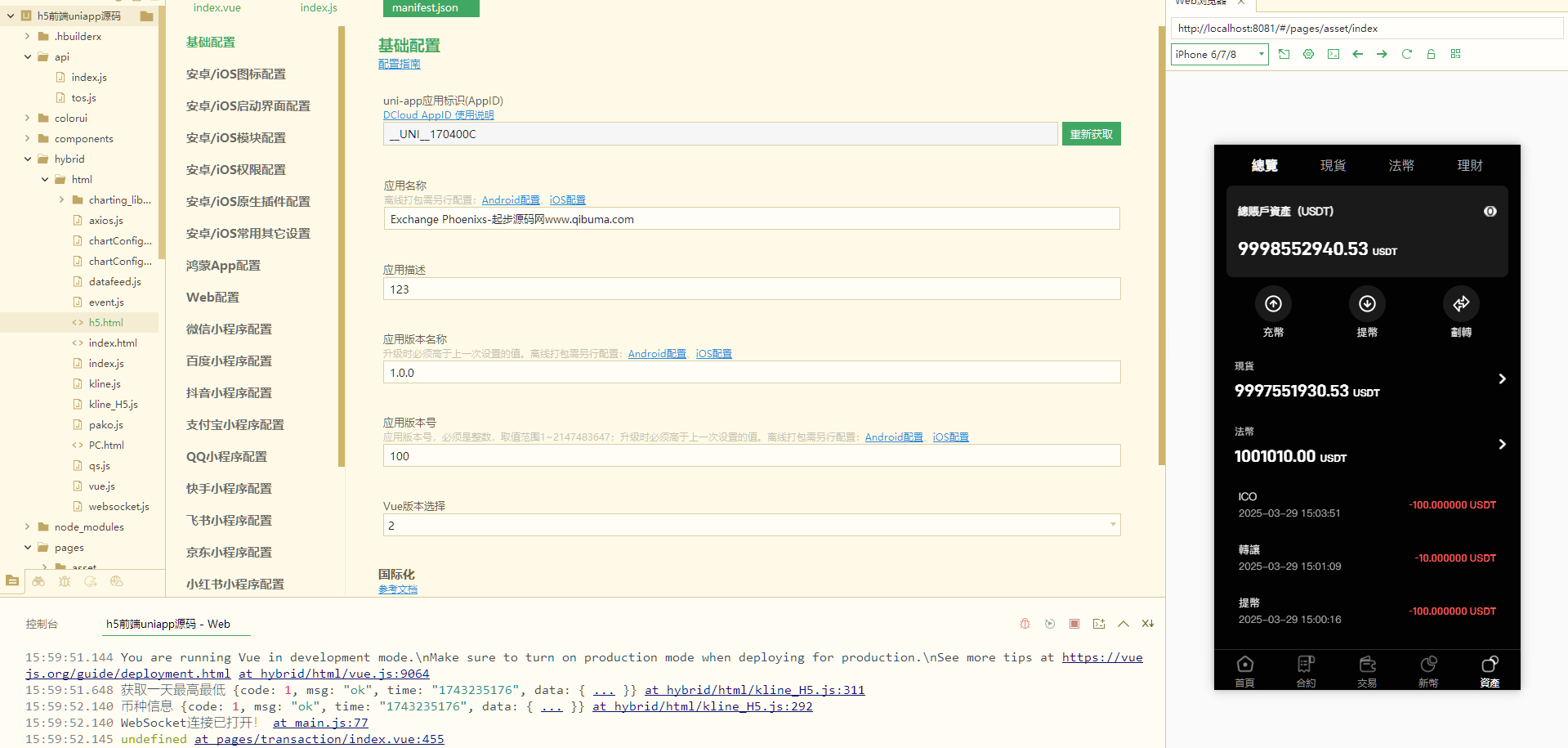The height and width of the screenshot is (748, 1568).
Task: Tap the 提幣 withdraw icon
Action: [x=1367, y=304]
